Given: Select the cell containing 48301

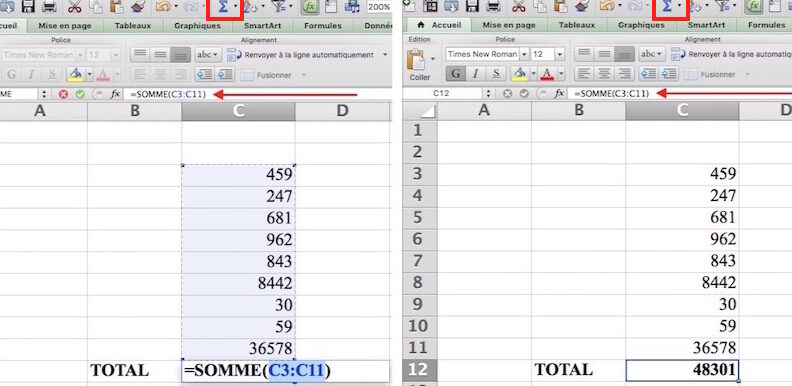Looking at the screenshot, I should coord(682,370).
